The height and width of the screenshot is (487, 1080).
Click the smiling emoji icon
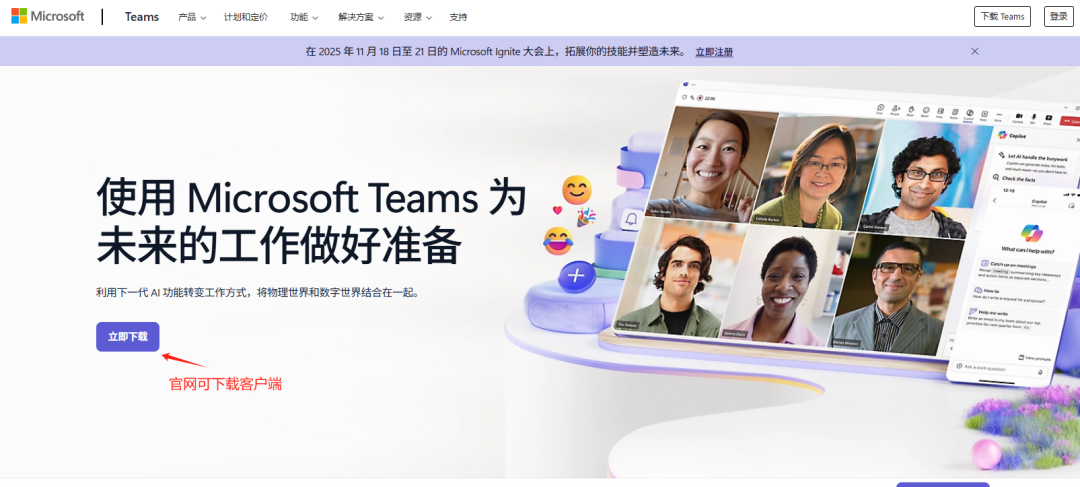pos(577,191)
